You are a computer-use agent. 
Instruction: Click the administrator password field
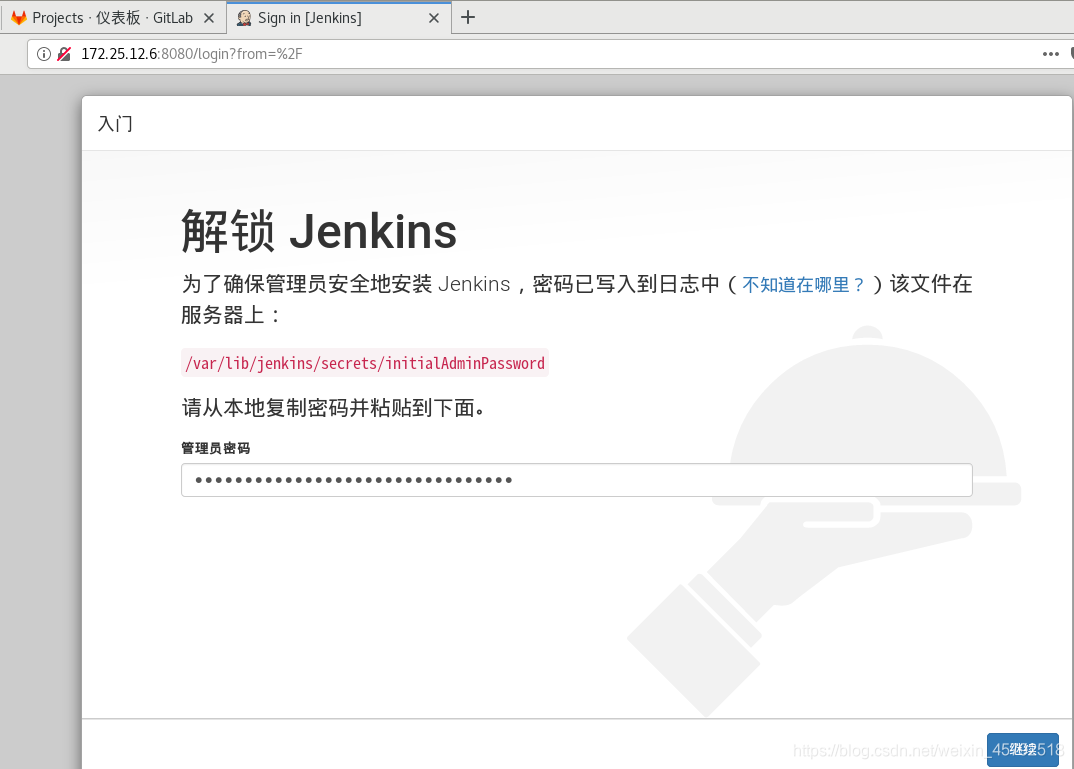577,480
